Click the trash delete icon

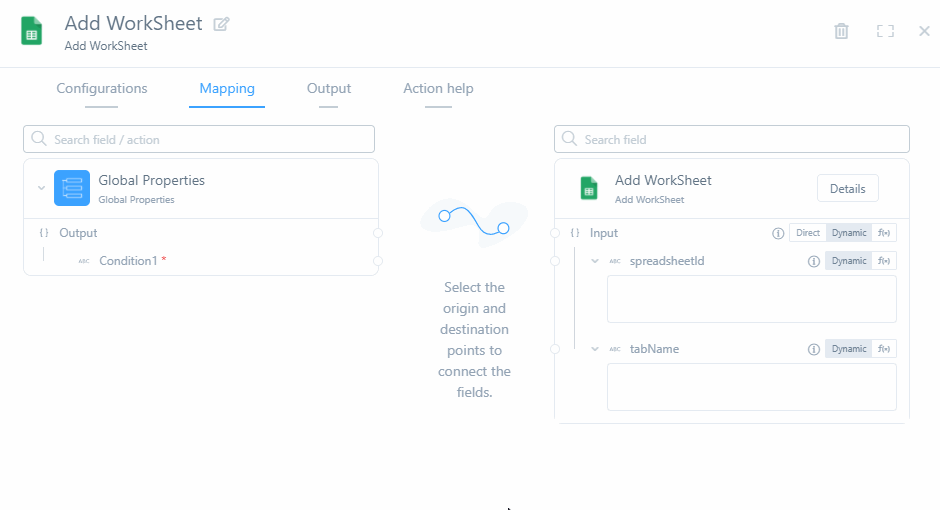[842, 31]
